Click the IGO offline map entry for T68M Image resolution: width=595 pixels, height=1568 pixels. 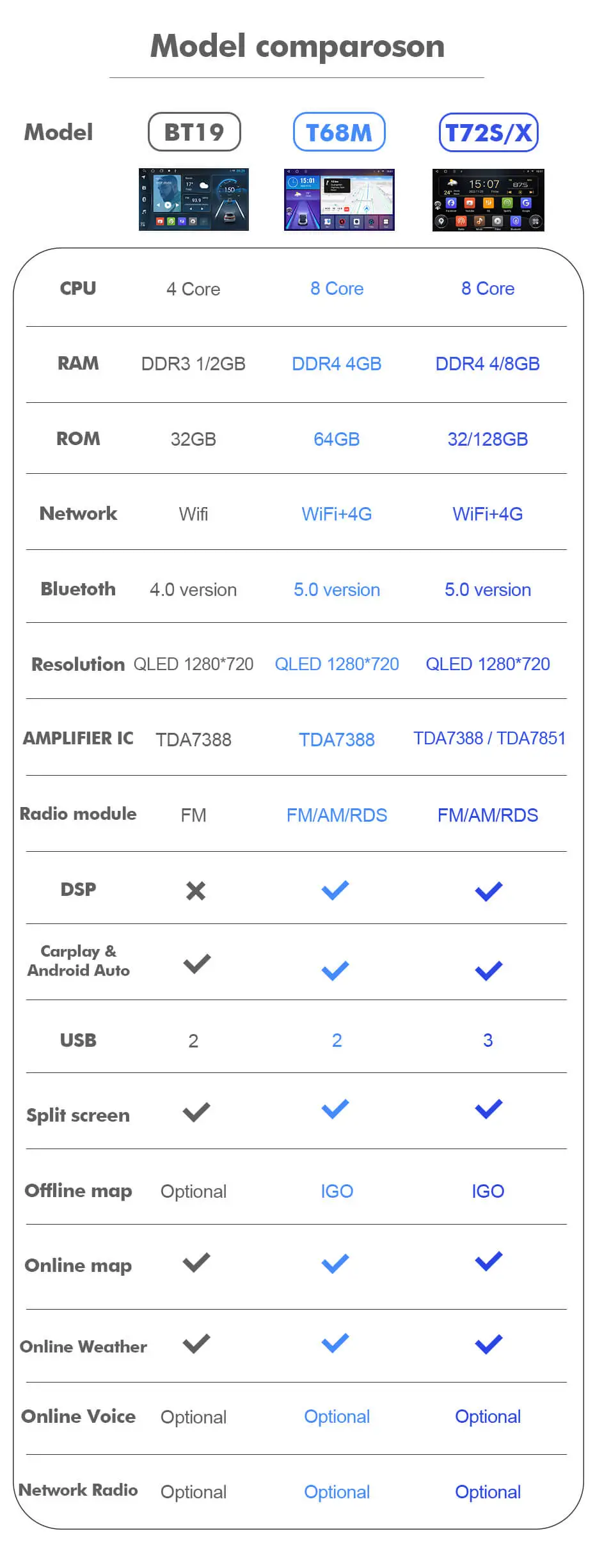coord(337,1191)
